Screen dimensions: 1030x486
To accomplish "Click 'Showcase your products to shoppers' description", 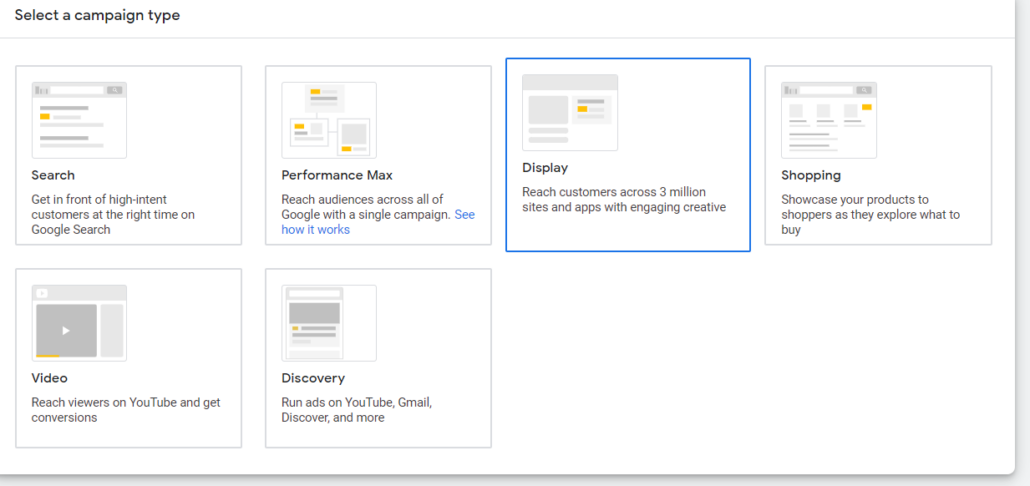I will pyautogui.click(x=870, y=214).
